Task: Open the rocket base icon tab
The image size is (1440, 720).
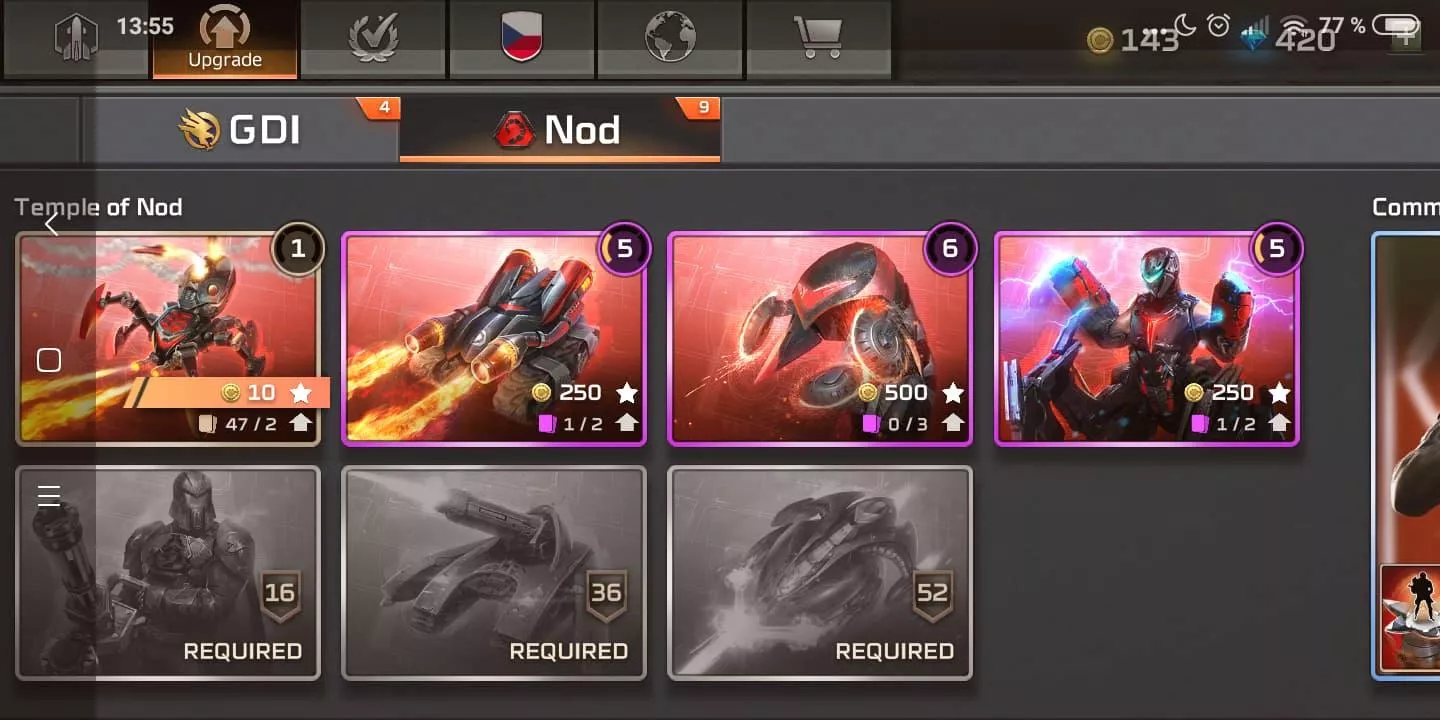Action: [x=77, y=39]
